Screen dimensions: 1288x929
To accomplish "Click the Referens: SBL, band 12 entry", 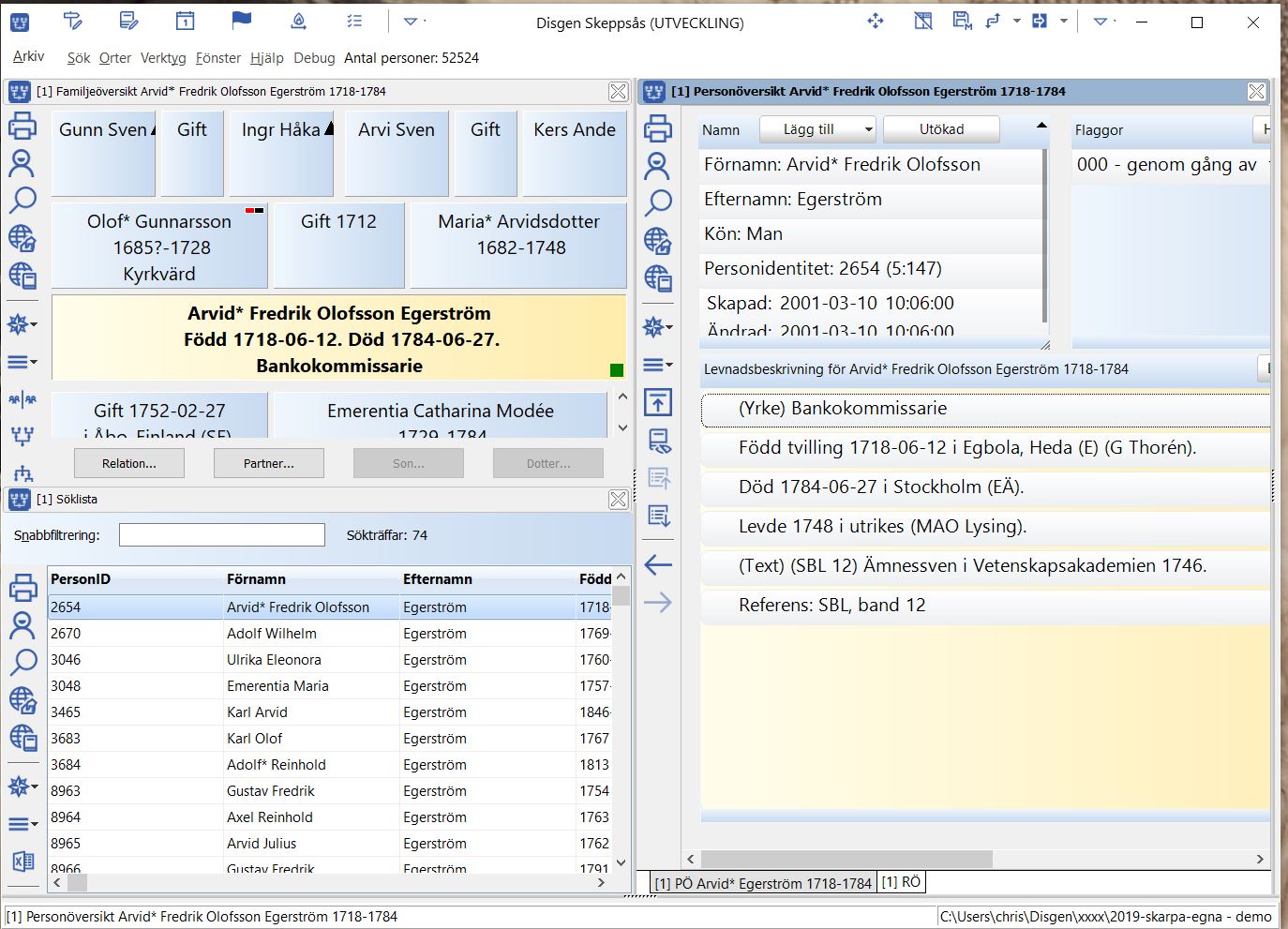I will [985, 606].
